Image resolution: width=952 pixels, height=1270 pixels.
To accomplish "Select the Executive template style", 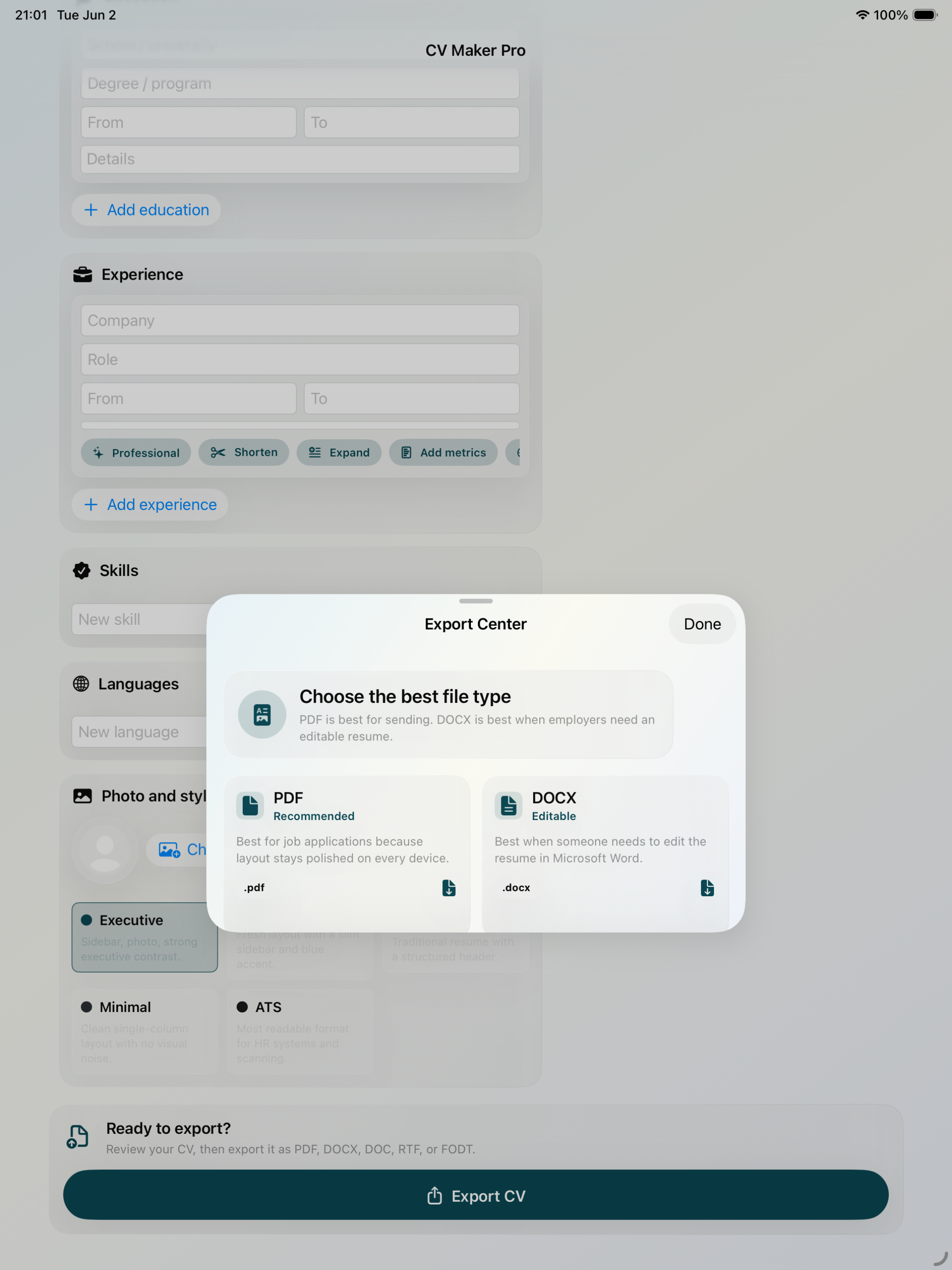I will coord(145,938).
